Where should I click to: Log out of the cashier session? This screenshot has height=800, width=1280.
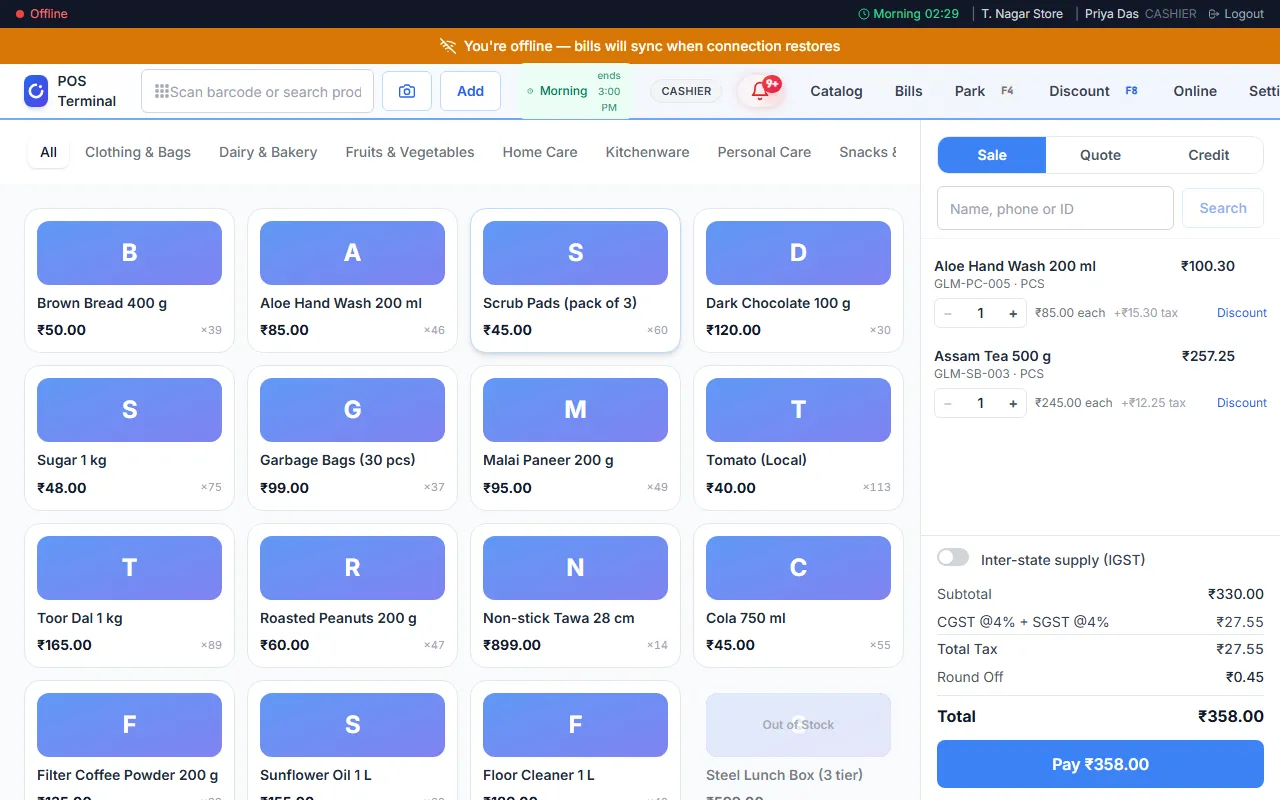[1236, 14]
